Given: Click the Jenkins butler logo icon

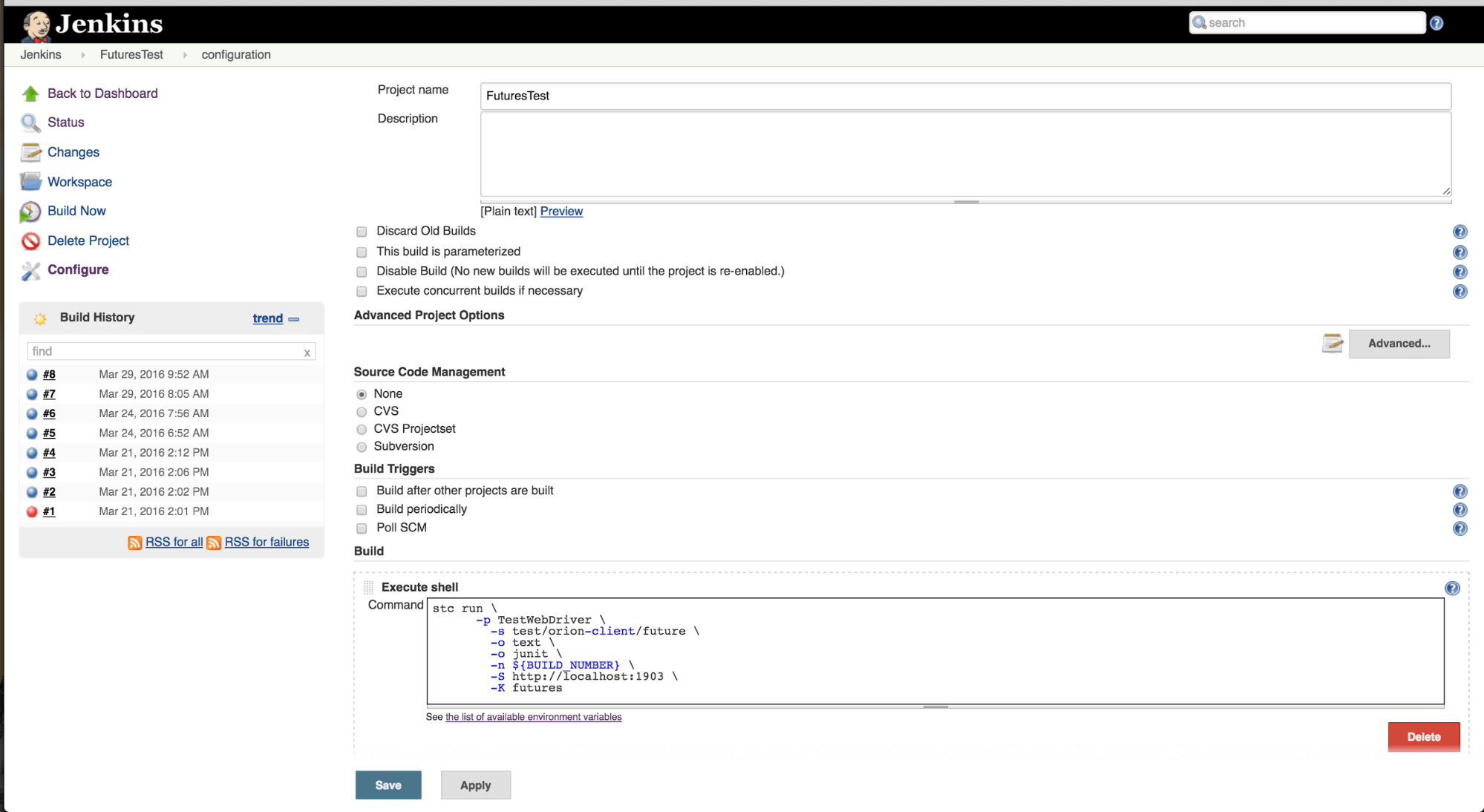Looking at the screenshot, I should [36, 25].
